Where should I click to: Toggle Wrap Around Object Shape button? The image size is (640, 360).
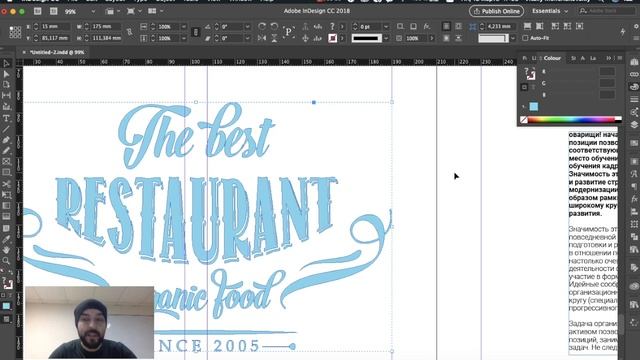click(446, 38)
